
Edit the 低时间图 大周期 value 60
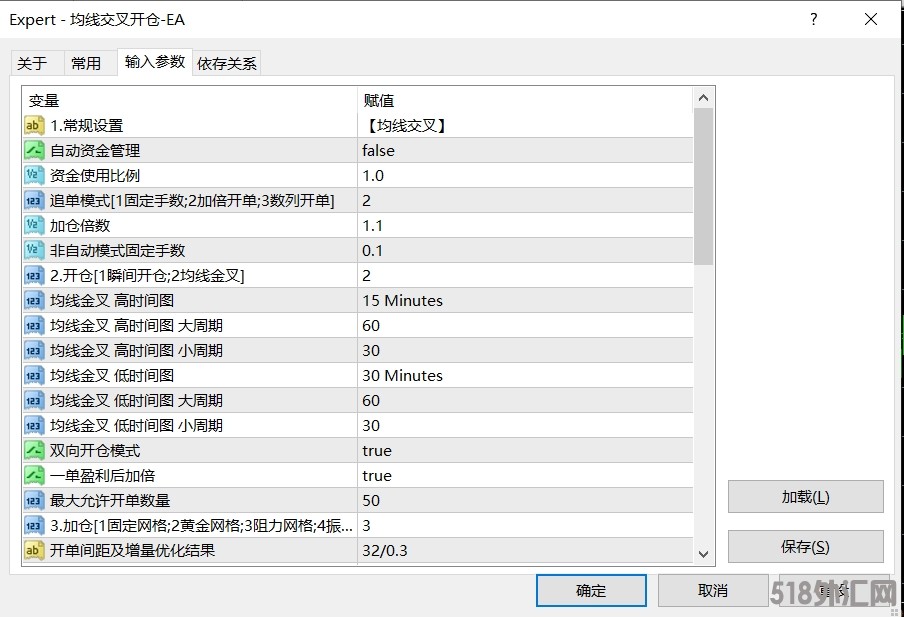pyautogui.click(x=525, y=400)
